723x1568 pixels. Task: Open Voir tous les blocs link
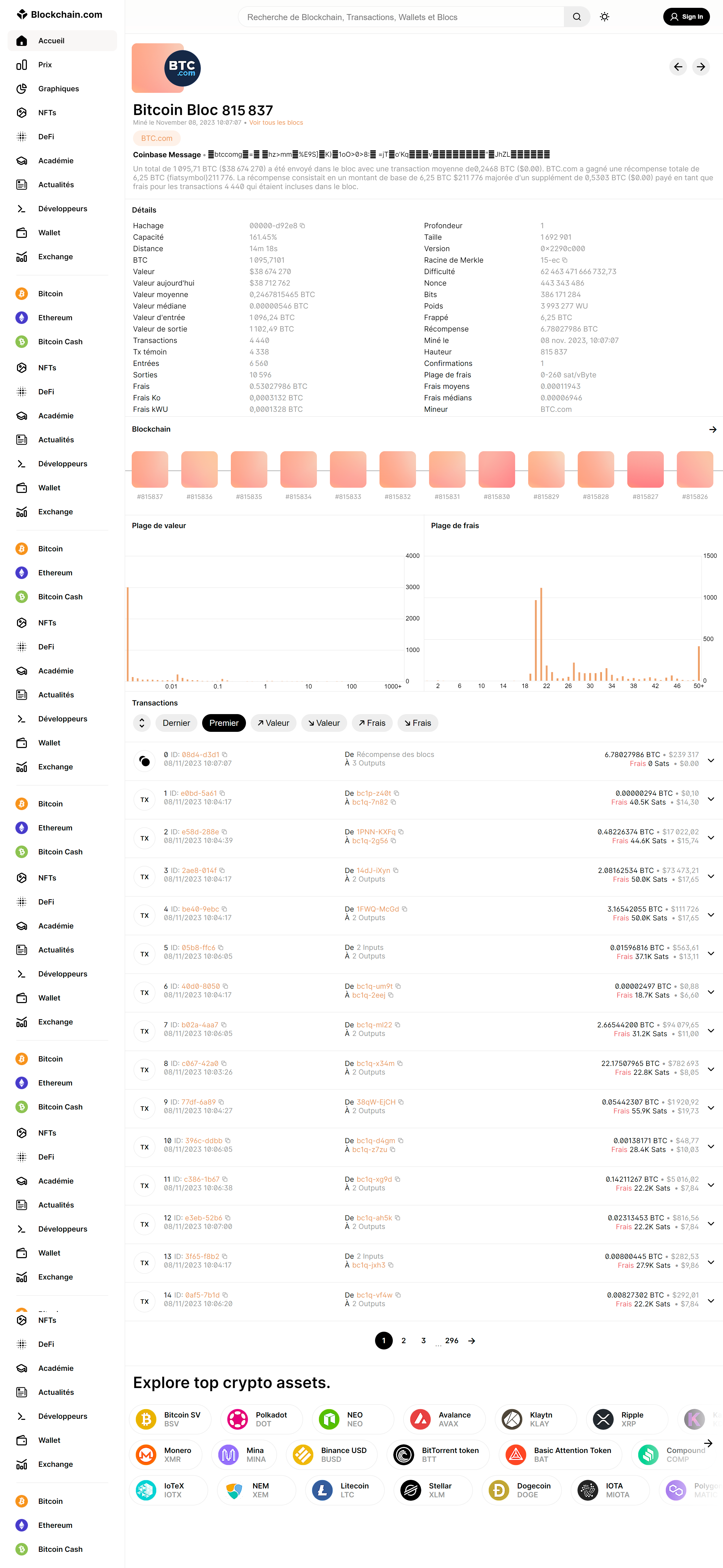276,123
